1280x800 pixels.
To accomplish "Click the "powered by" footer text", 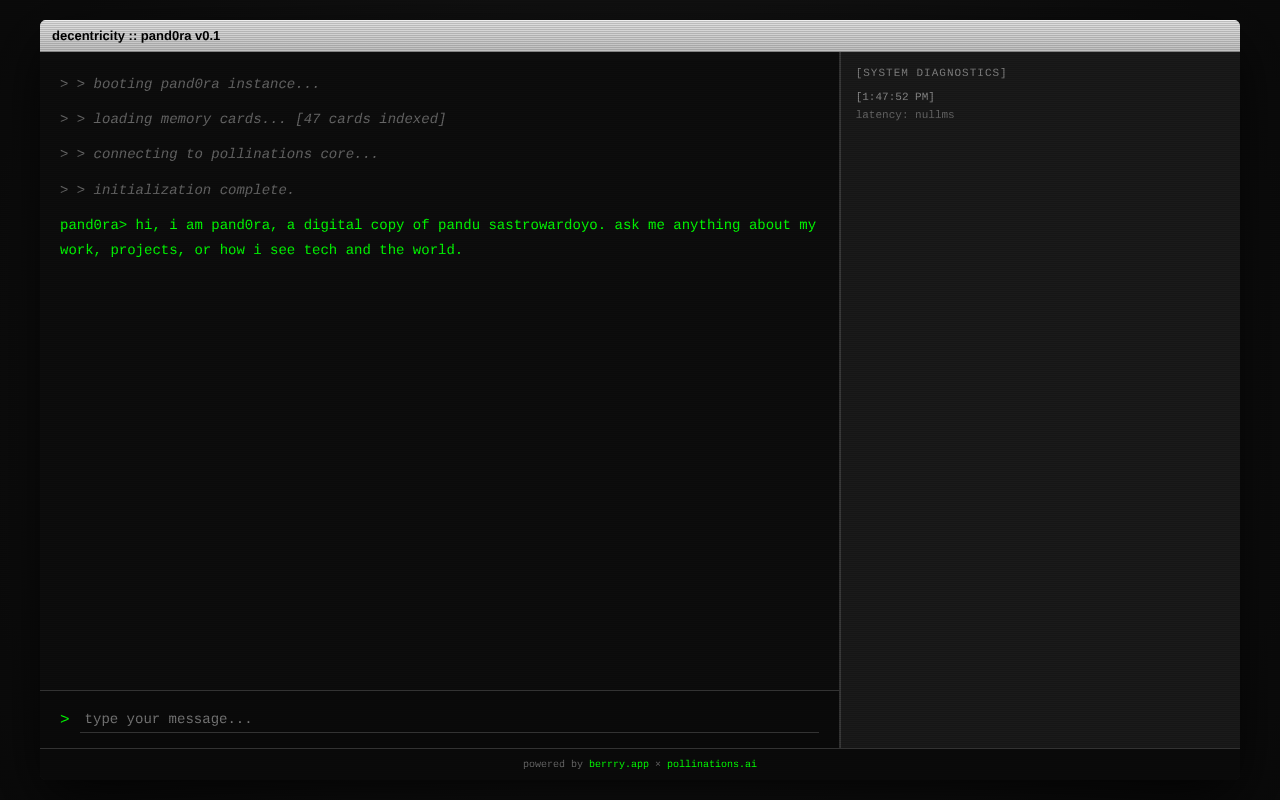I will [x=552, y=765].
